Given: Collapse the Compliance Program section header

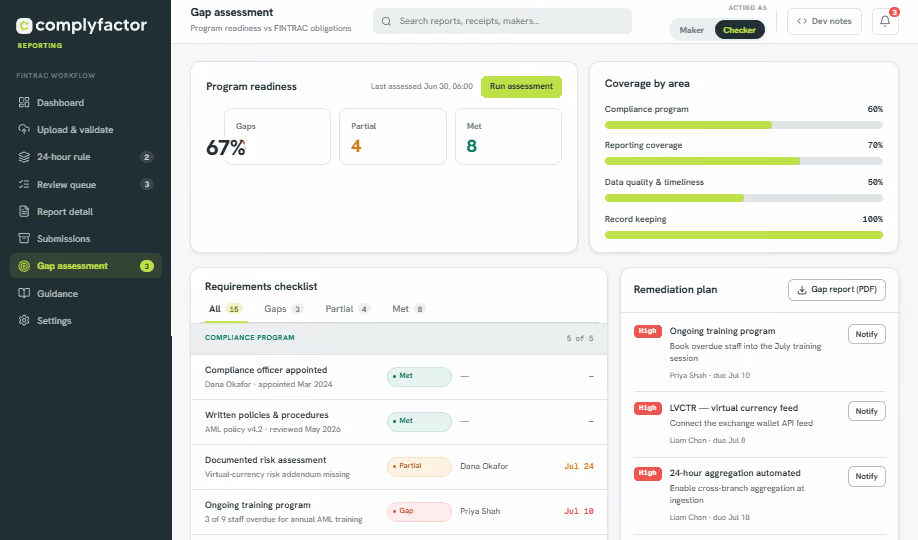Looking at the screenshot, I should 399,338.
